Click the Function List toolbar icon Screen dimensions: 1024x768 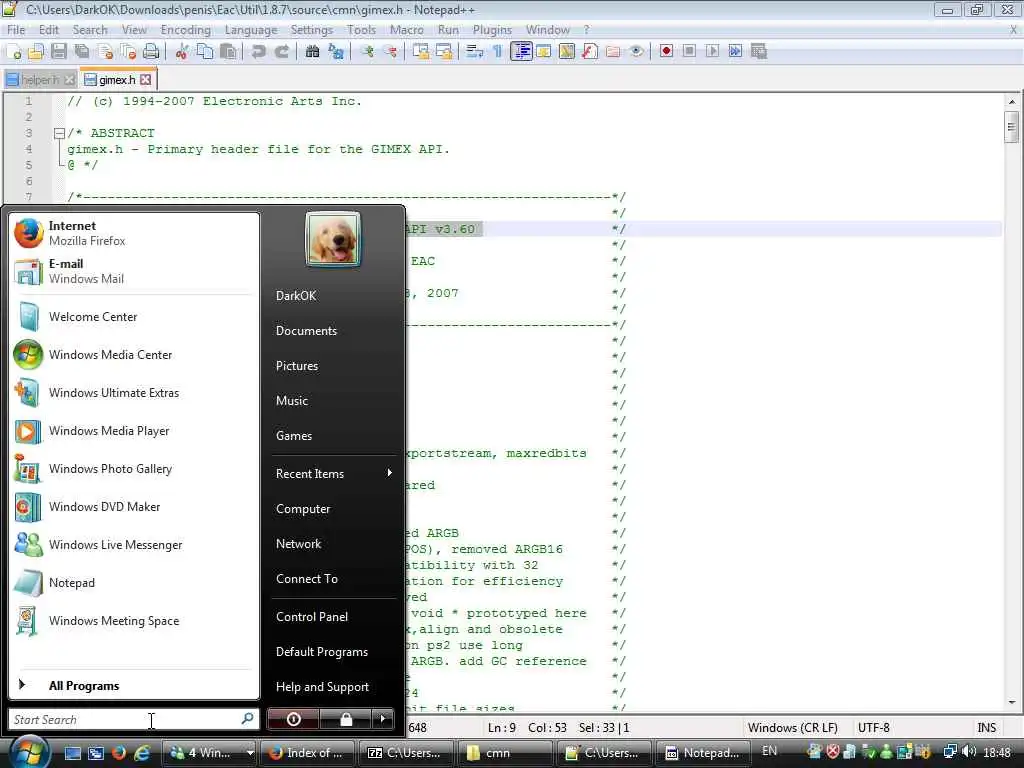[590, 52]
